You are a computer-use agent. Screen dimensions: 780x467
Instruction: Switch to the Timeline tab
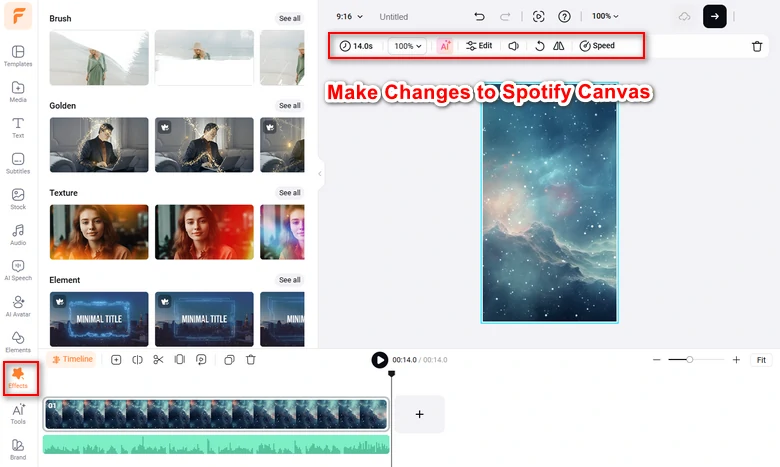coord(73,359)
